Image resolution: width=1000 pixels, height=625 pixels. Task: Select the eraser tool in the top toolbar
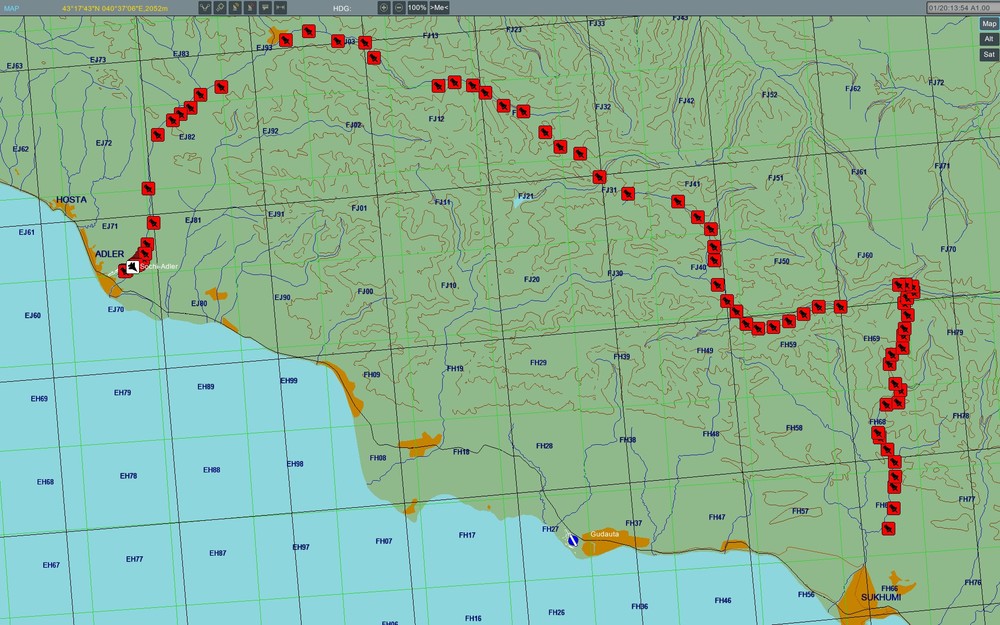coord(220,6)
